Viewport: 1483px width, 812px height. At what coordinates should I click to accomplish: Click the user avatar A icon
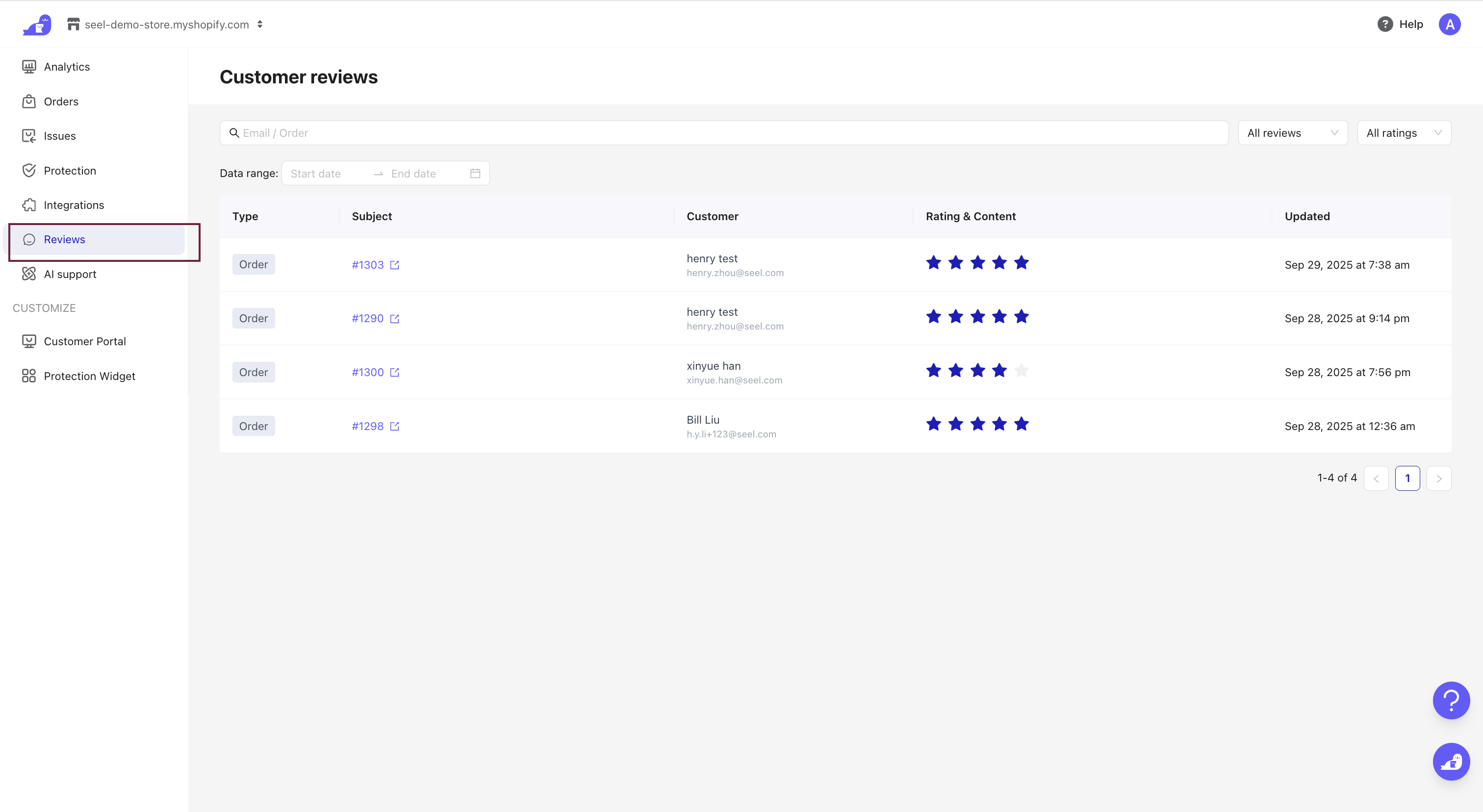coord(1449,24)
